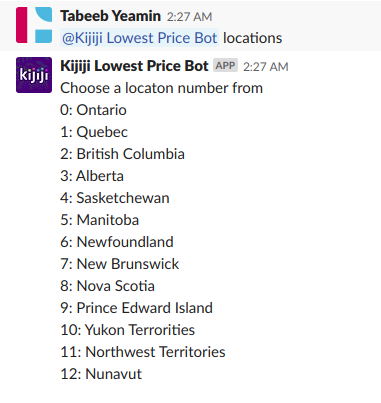Open Tabeeb Yeamin's profile name link
The height and width of the screenshot is (403, 381).
click(110, 16)
